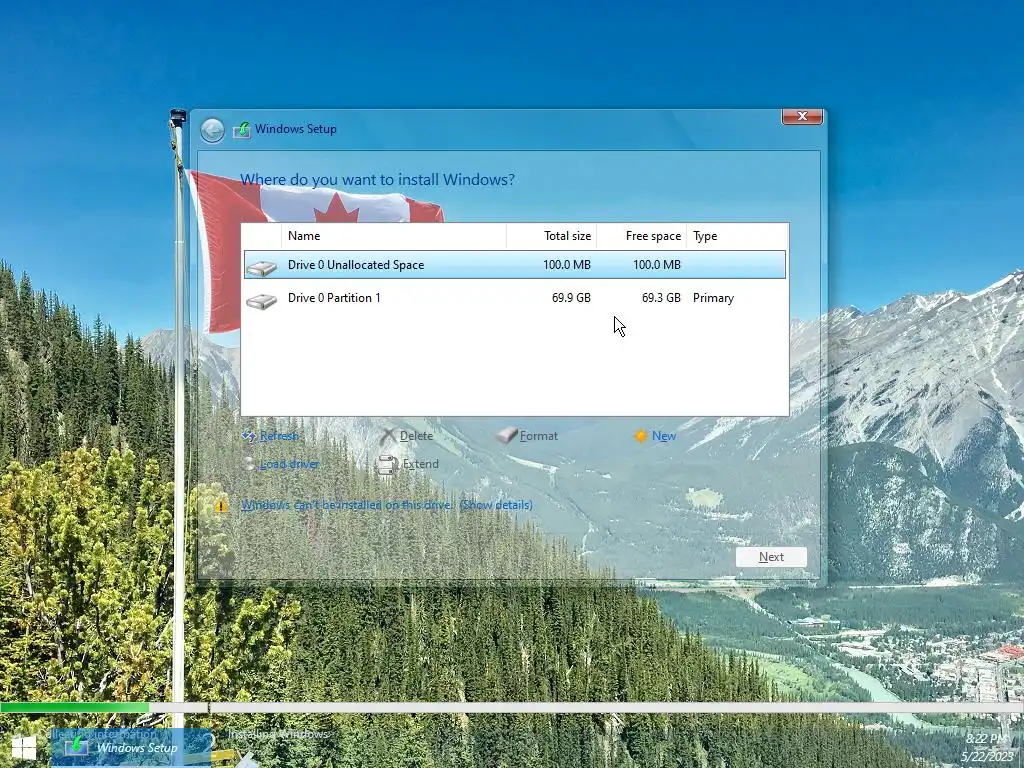This screenshot has height=768, width=1024.
Task: Open the Windows Start logo
Action: click(24, 748)
